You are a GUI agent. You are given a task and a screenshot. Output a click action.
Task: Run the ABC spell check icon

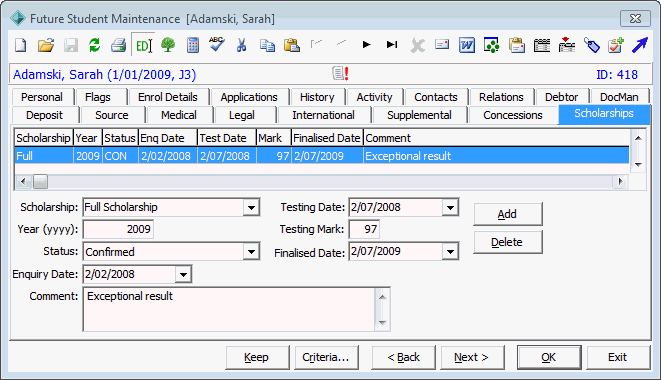(x=217, y=44)
